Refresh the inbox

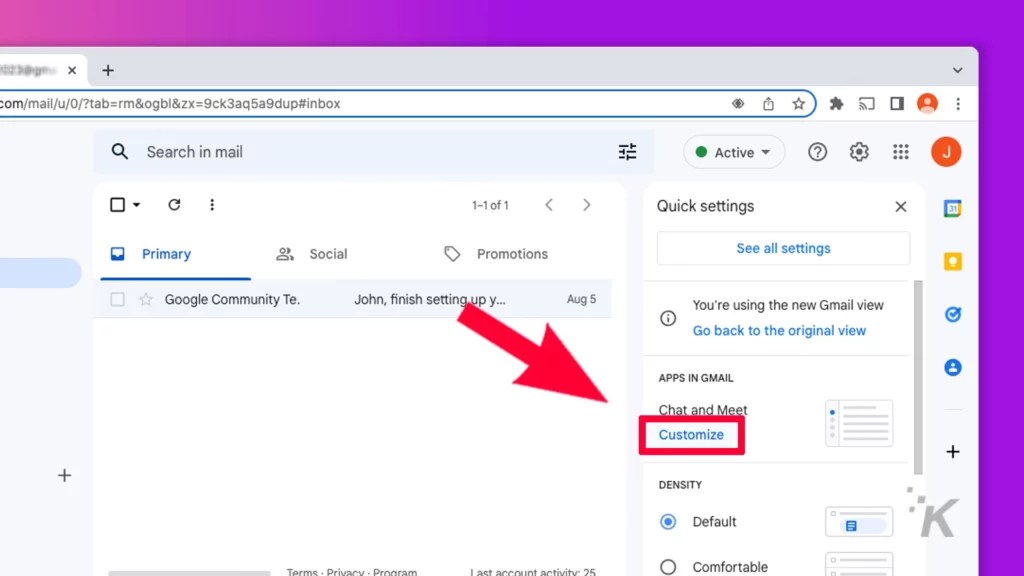point(174,205)
